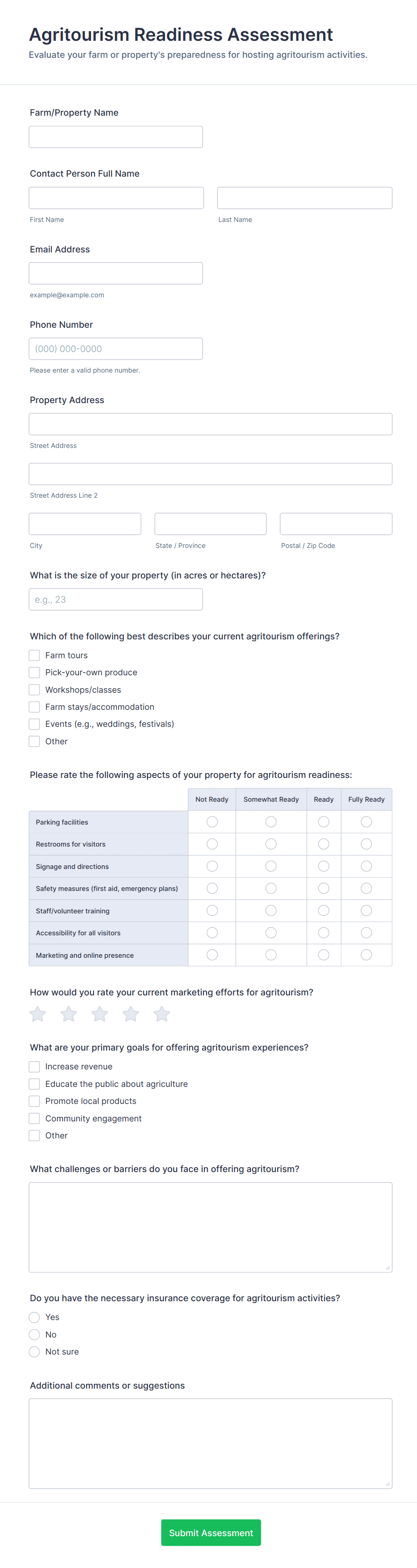417x1568 pixels.
Task: Tick Pick-your-own produce checkbox
Action: pos(35,673)
